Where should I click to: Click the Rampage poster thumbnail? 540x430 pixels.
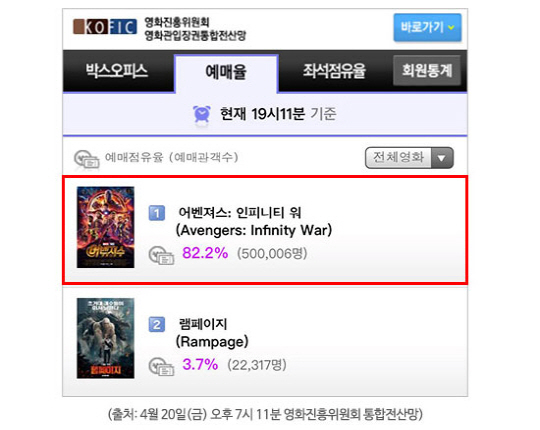click(x=106, y=338)
